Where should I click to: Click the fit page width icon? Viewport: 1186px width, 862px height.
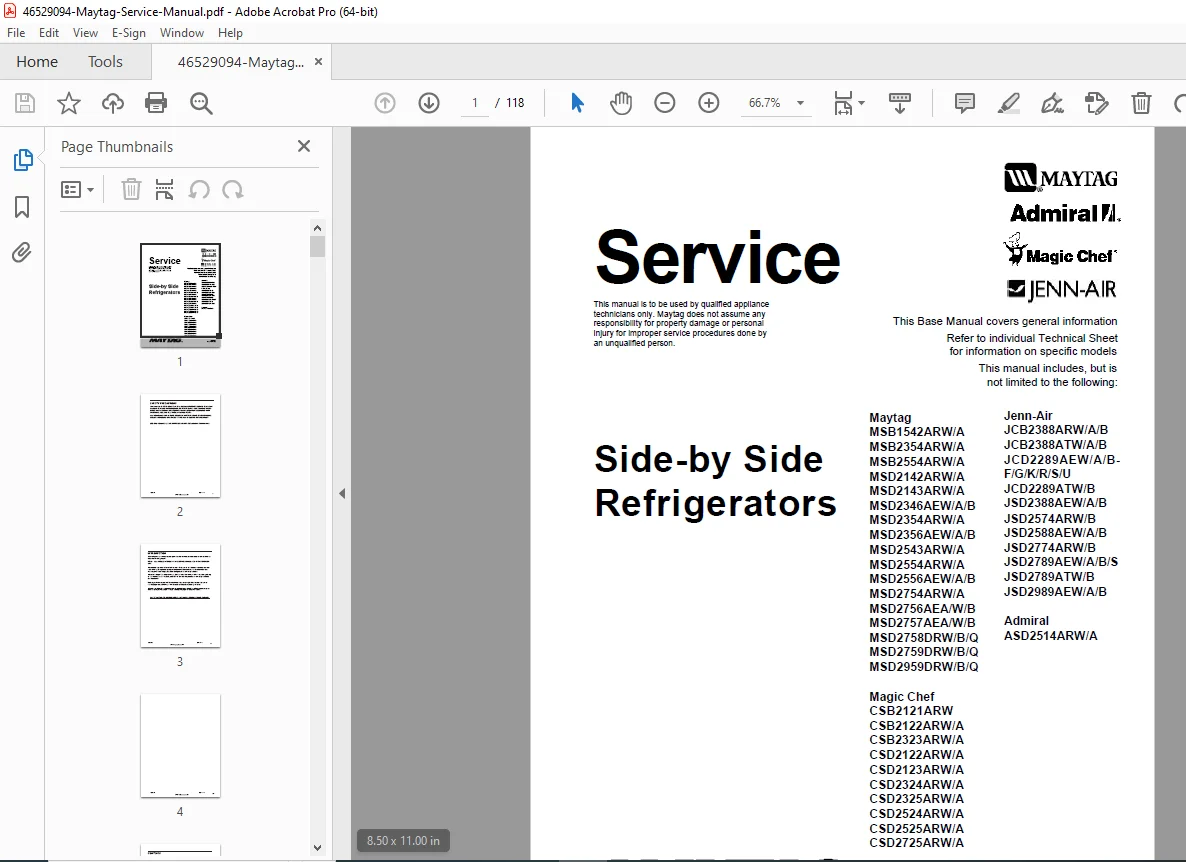coord(843,103)
